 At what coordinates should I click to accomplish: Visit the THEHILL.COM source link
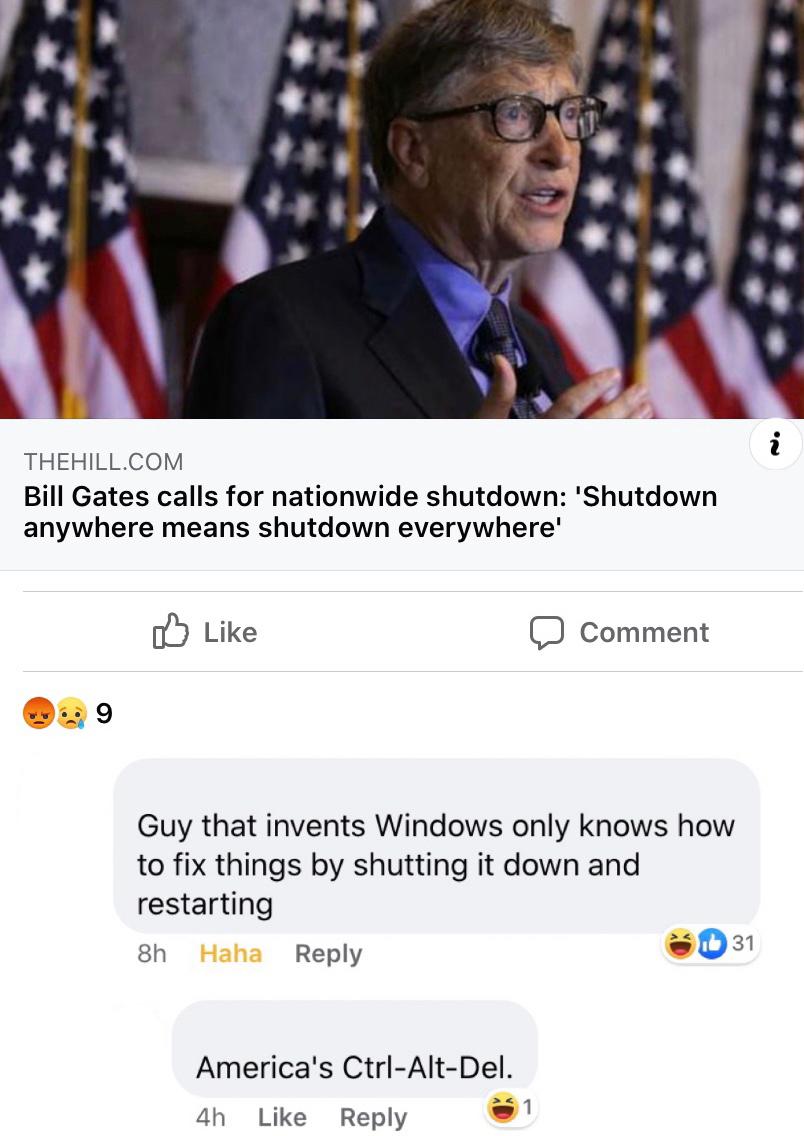pos(104,462)
